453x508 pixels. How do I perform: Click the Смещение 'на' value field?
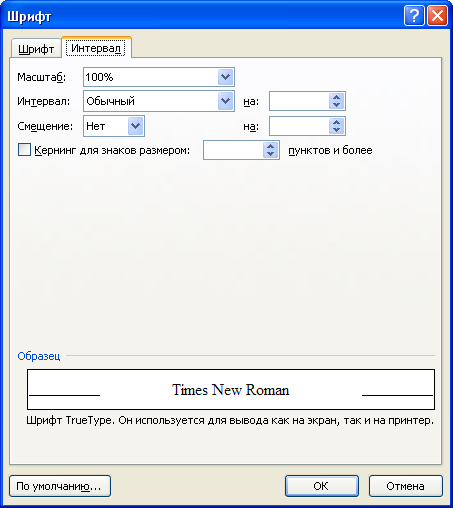[x=299, y=126]
